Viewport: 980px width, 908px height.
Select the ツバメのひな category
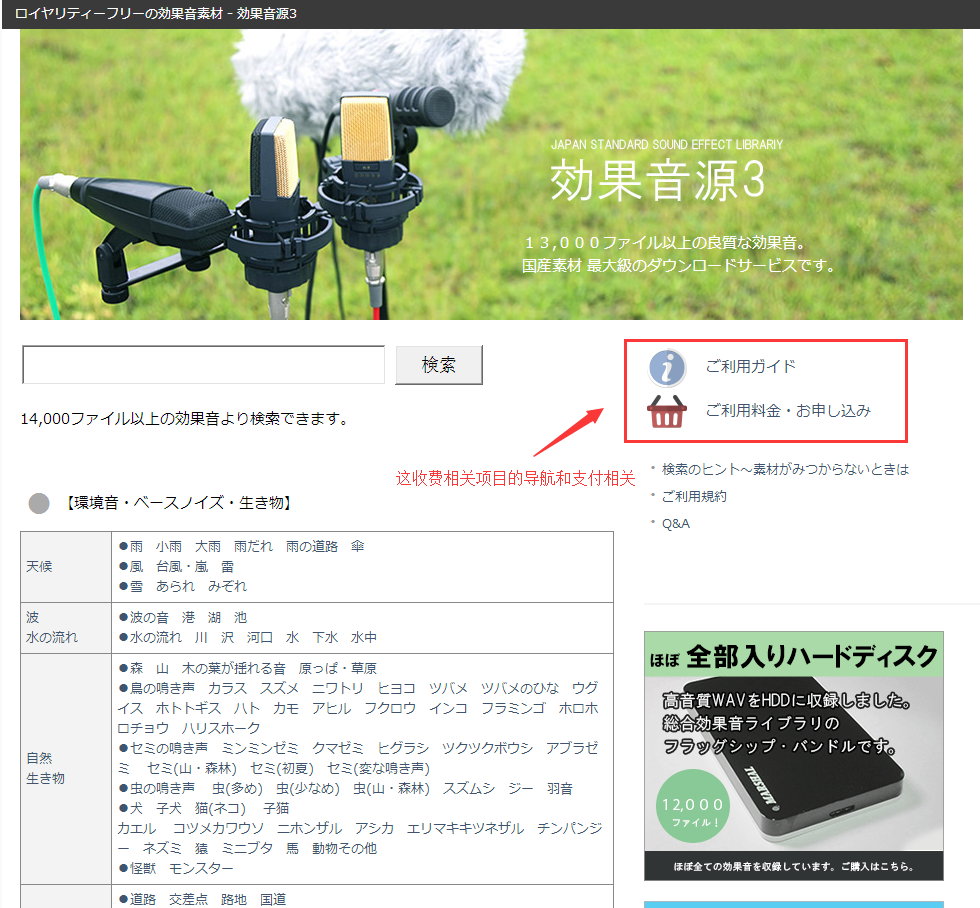coord(520,689)
